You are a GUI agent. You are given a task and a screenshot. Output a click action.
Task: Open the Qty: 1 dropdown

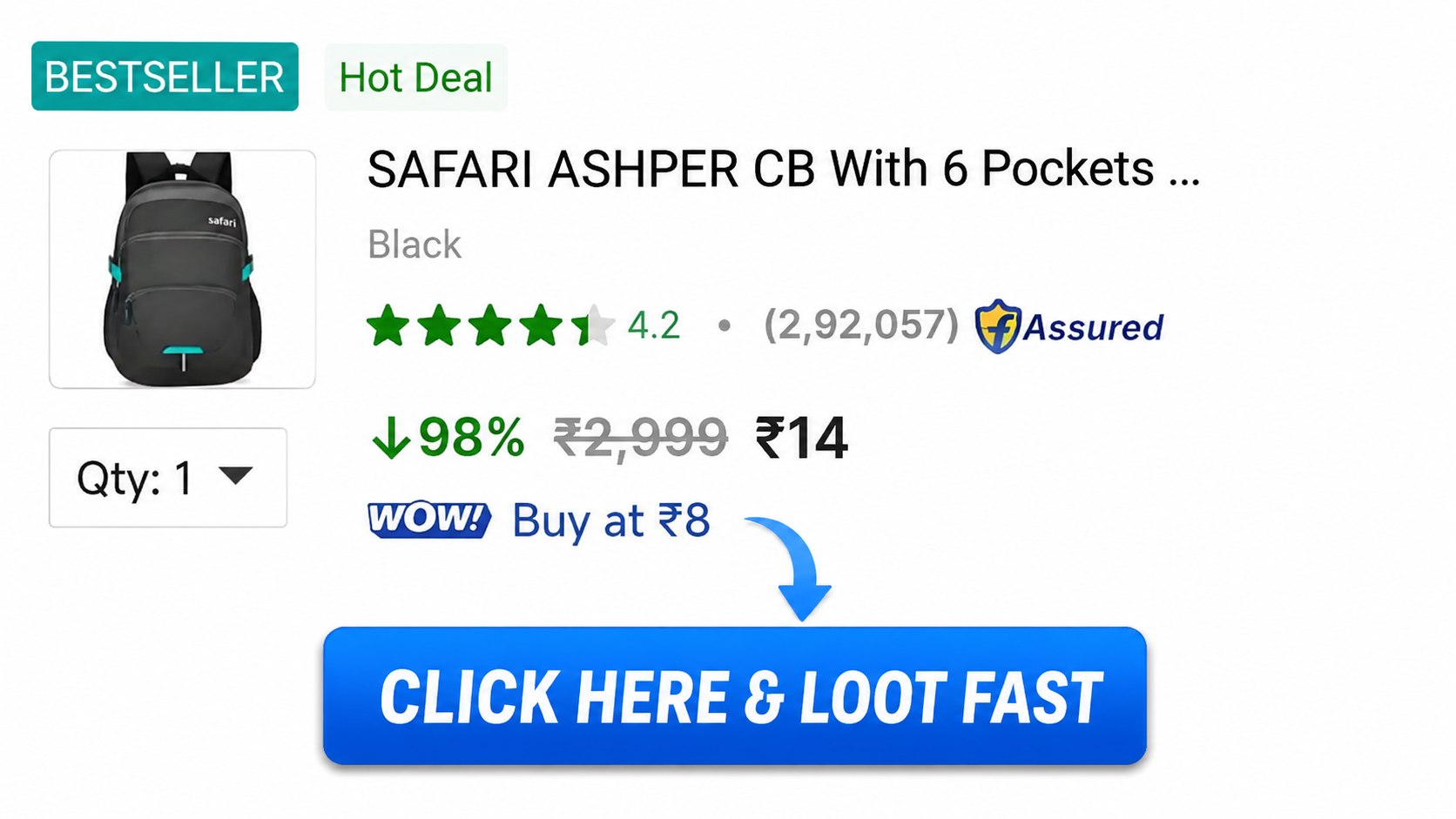click(168, 478)
